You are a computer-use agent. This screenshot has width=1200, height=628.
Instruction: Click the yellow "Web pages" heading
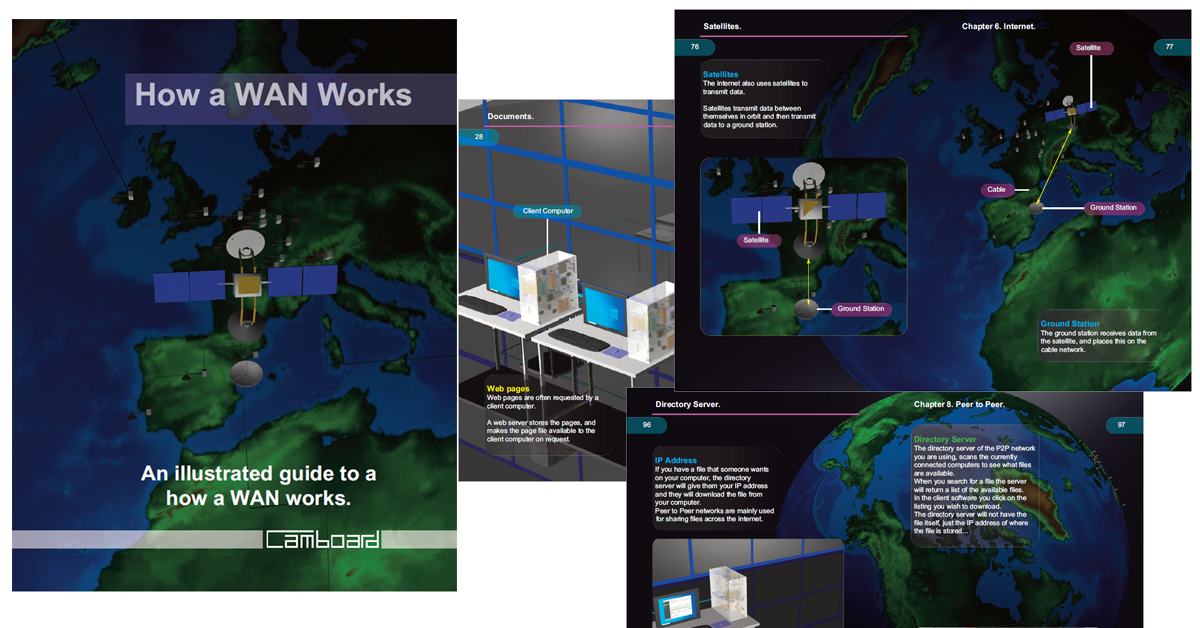tap(509, 388)
